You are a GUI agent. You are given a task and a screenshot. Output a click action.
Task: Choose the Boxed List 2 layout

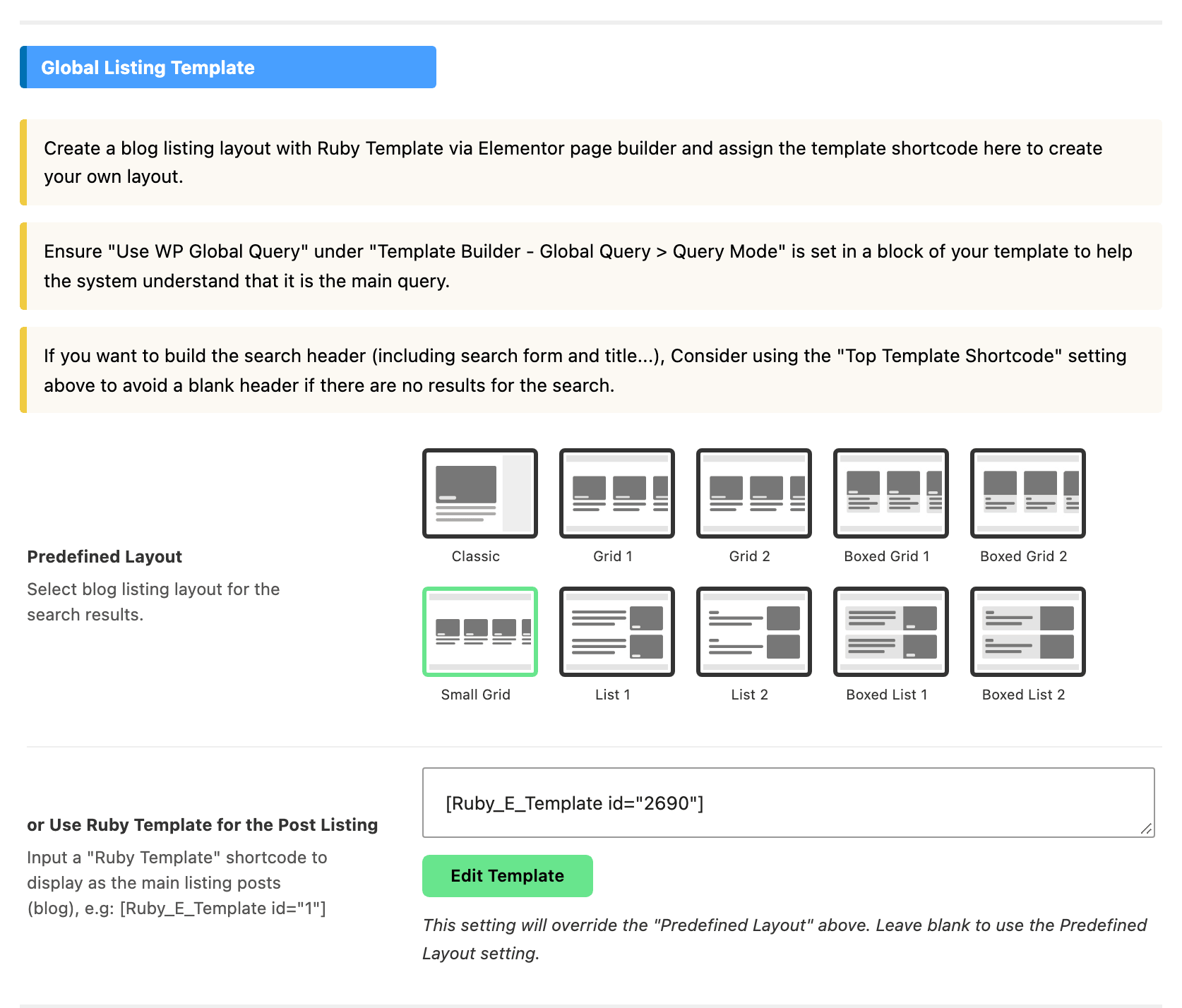pos(1028,632)
